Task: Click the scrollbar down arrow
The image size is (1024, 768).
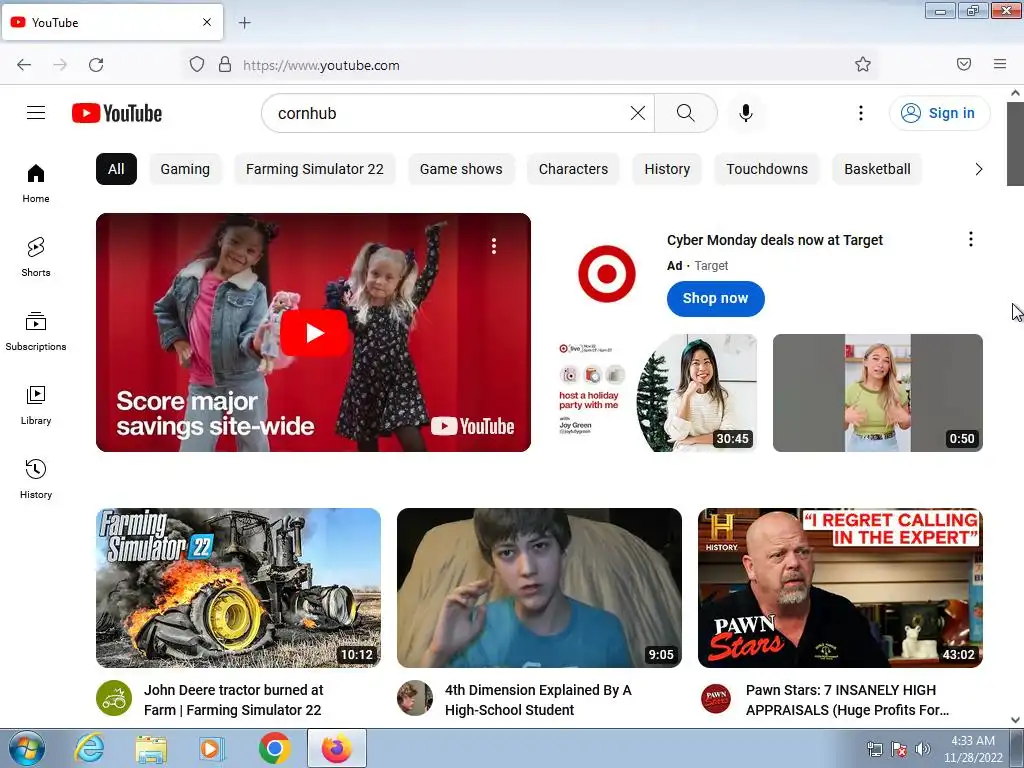Action: [x=1015, y=720]
